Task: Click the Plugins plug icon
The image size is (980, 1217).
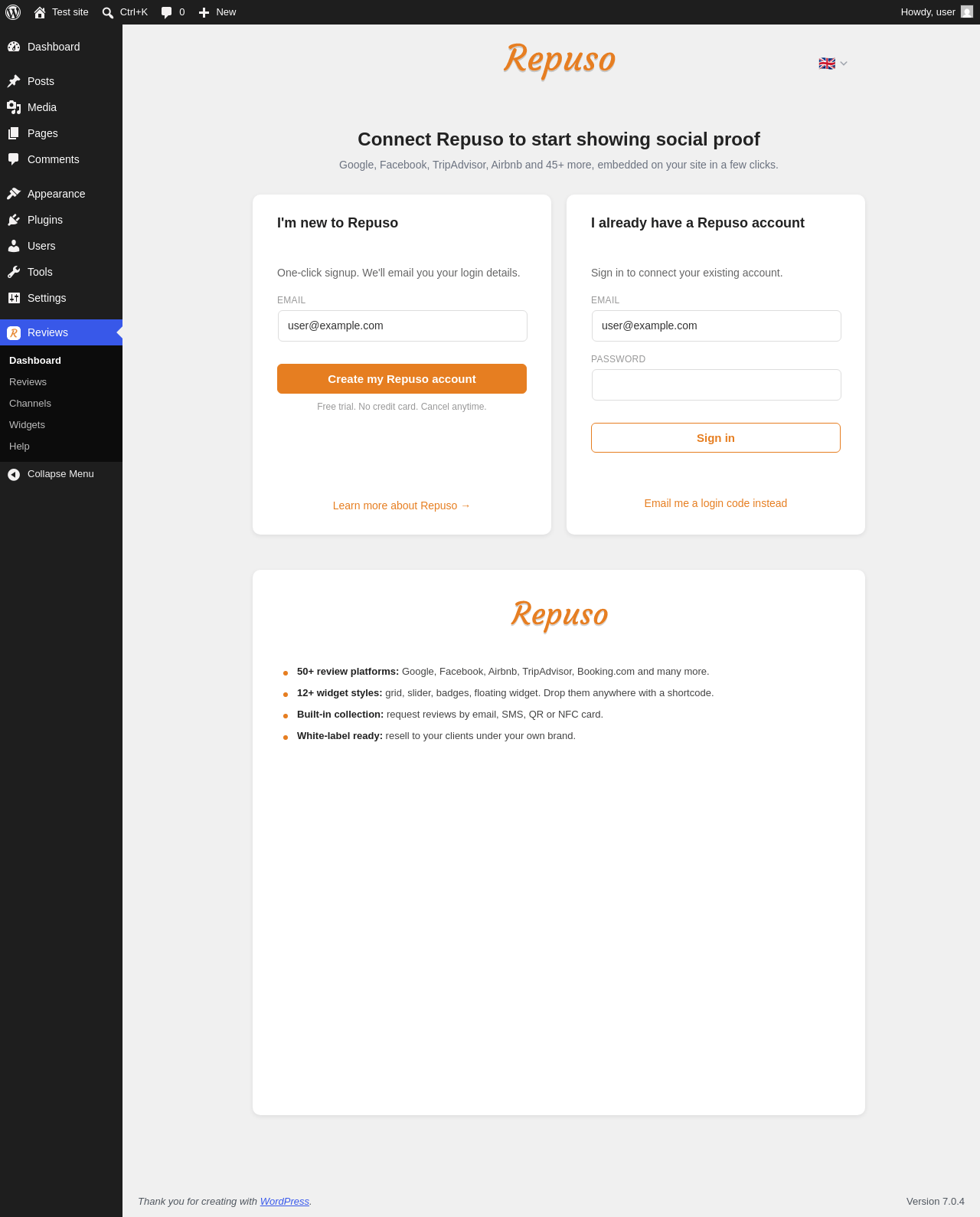Action: click(14, 220)
